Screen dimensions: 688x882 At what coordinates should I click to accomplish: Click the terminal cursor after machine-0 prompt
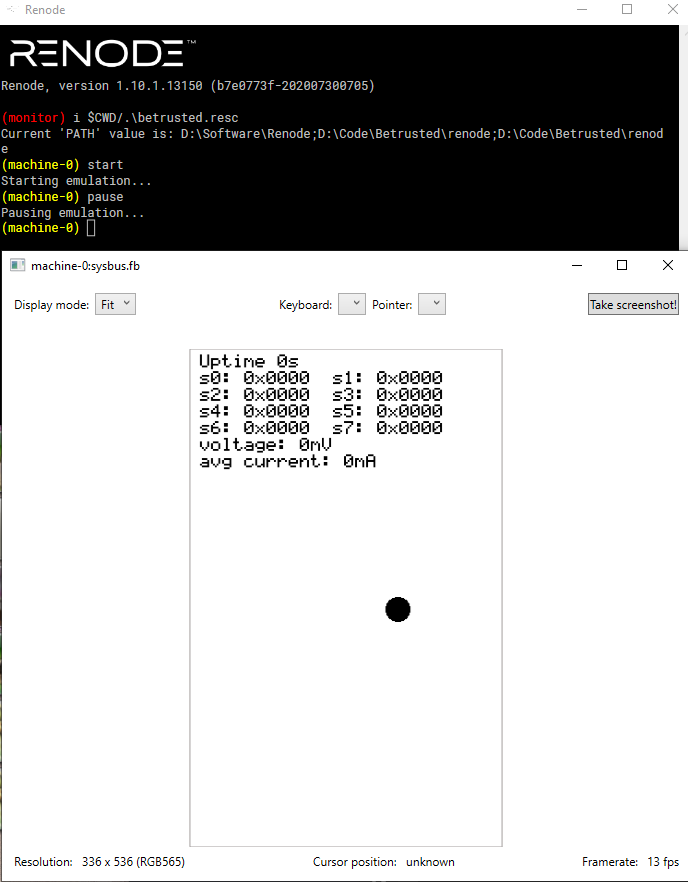(91, 228)
